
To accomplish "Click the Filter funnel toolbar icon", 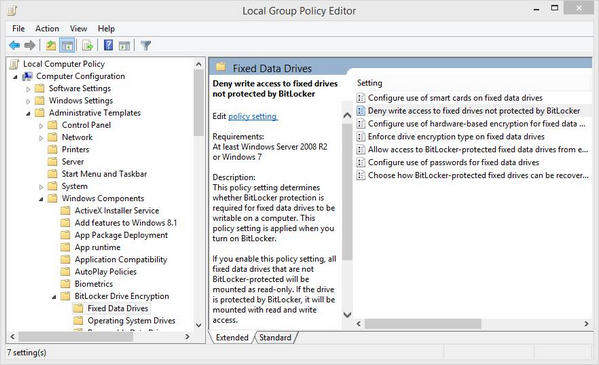I will point(146,46).
